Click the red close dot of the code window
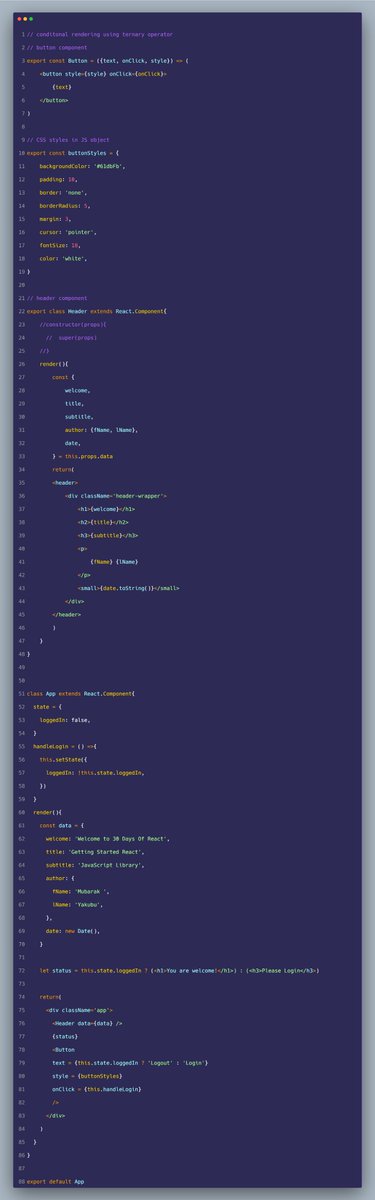Screen dimensions: 375x1200 tap(18, 19)
